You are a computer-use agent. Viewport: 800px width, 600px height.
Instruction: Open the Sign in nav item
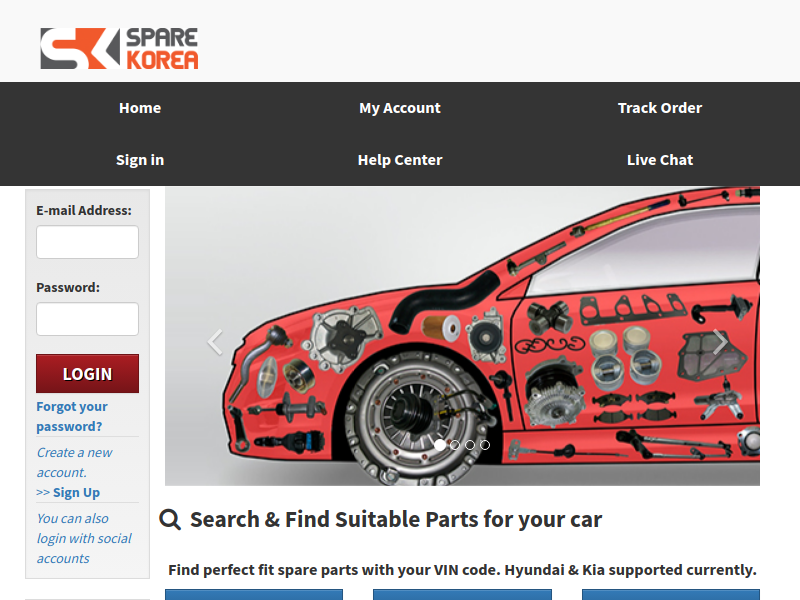pos(140,160)
